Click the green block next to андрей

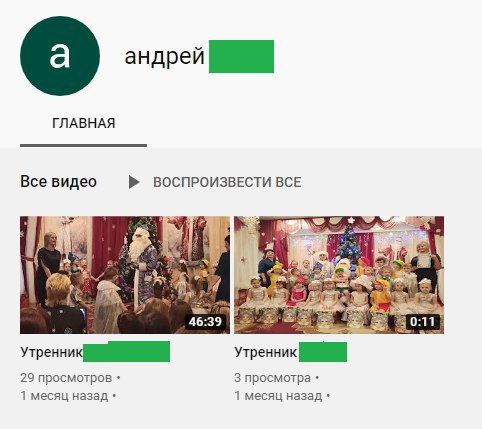coord(241,56)
